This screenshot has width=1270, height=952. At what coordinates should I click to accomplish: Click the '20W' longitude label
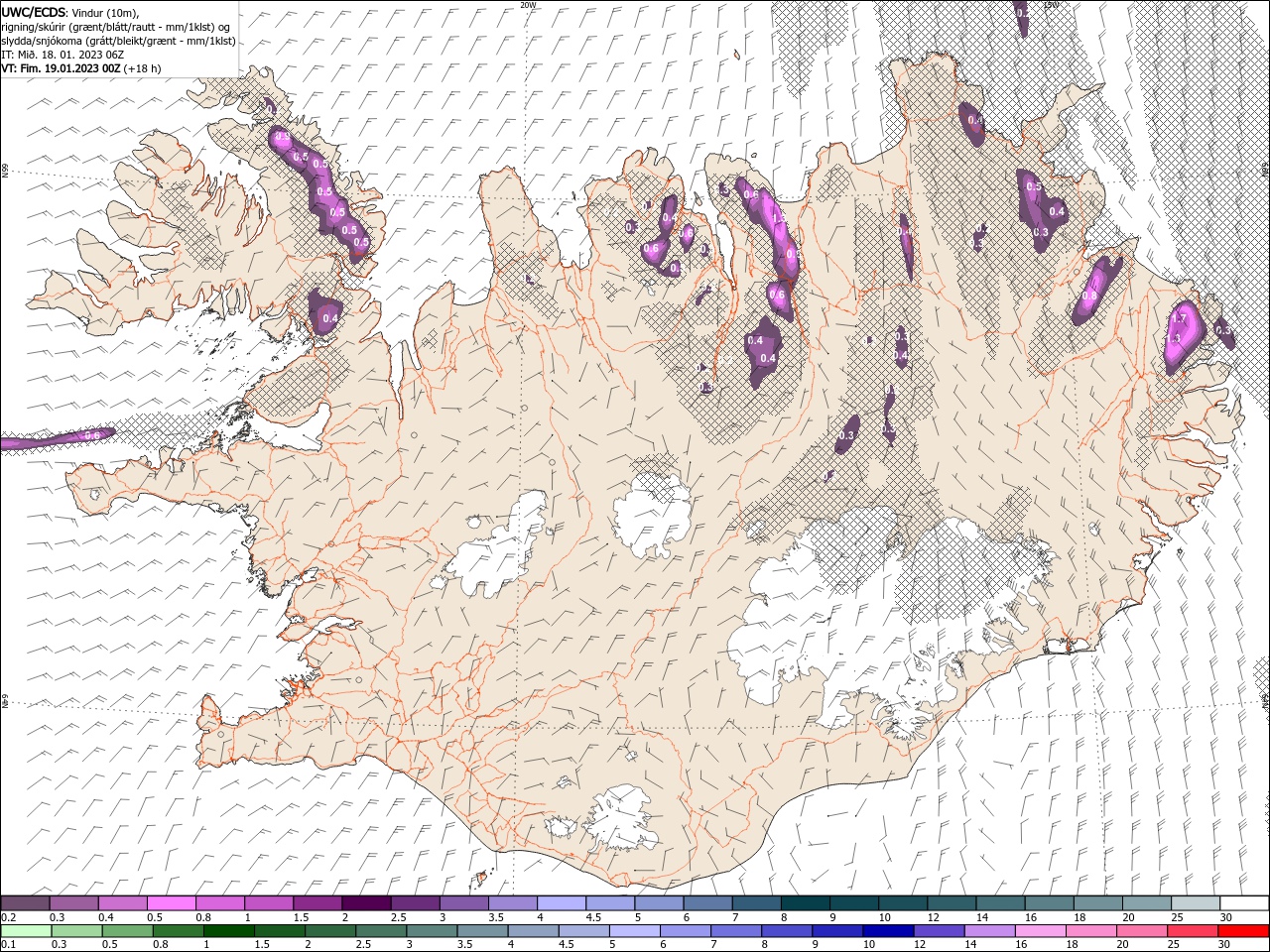coord(528,5)
